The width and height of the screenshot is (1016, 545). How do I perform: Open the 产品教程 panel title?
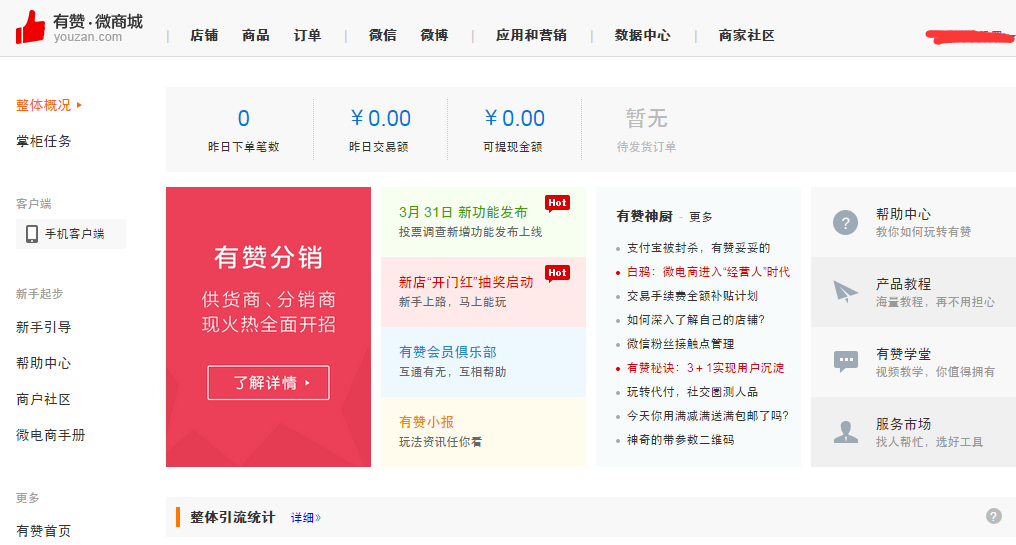[x=903, y=284]
